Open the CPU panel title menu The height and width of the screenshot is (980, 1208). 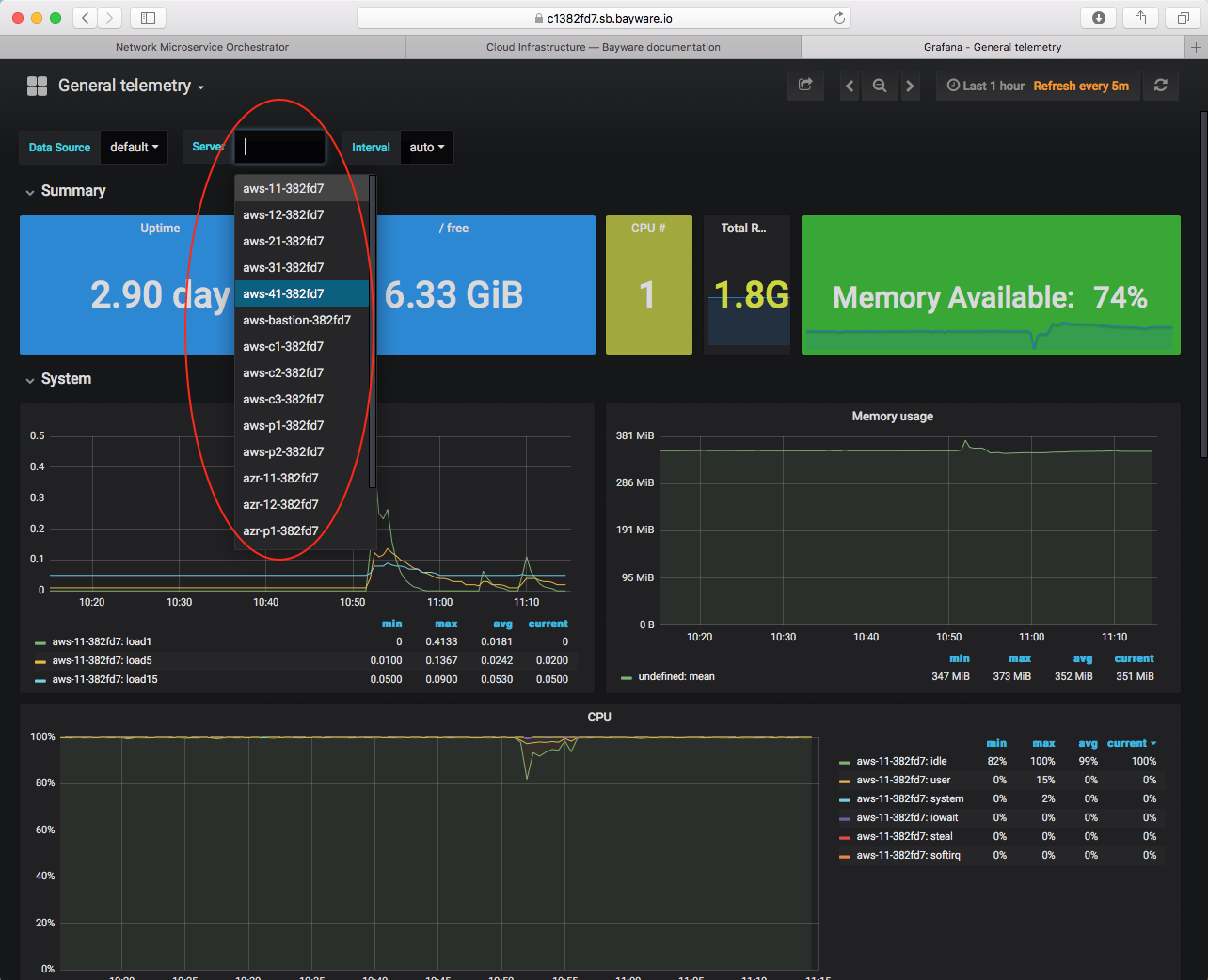[599, 717]
